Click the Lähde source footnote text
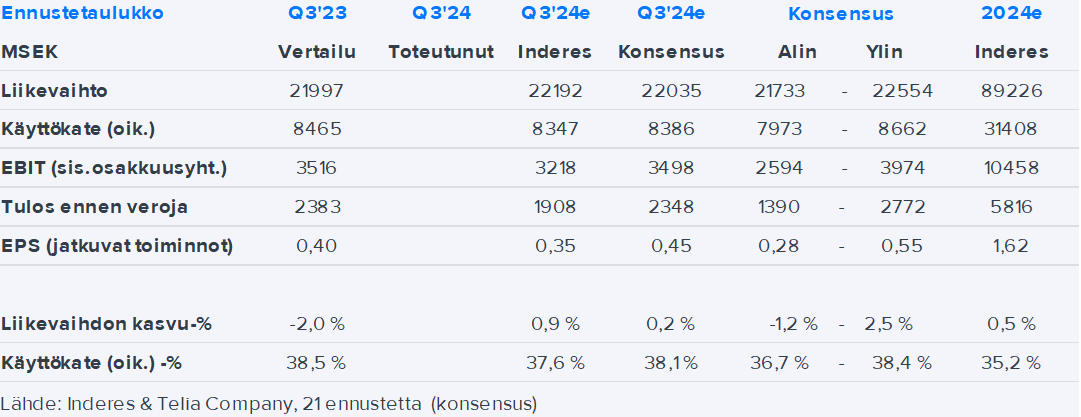 click(270, 404)
